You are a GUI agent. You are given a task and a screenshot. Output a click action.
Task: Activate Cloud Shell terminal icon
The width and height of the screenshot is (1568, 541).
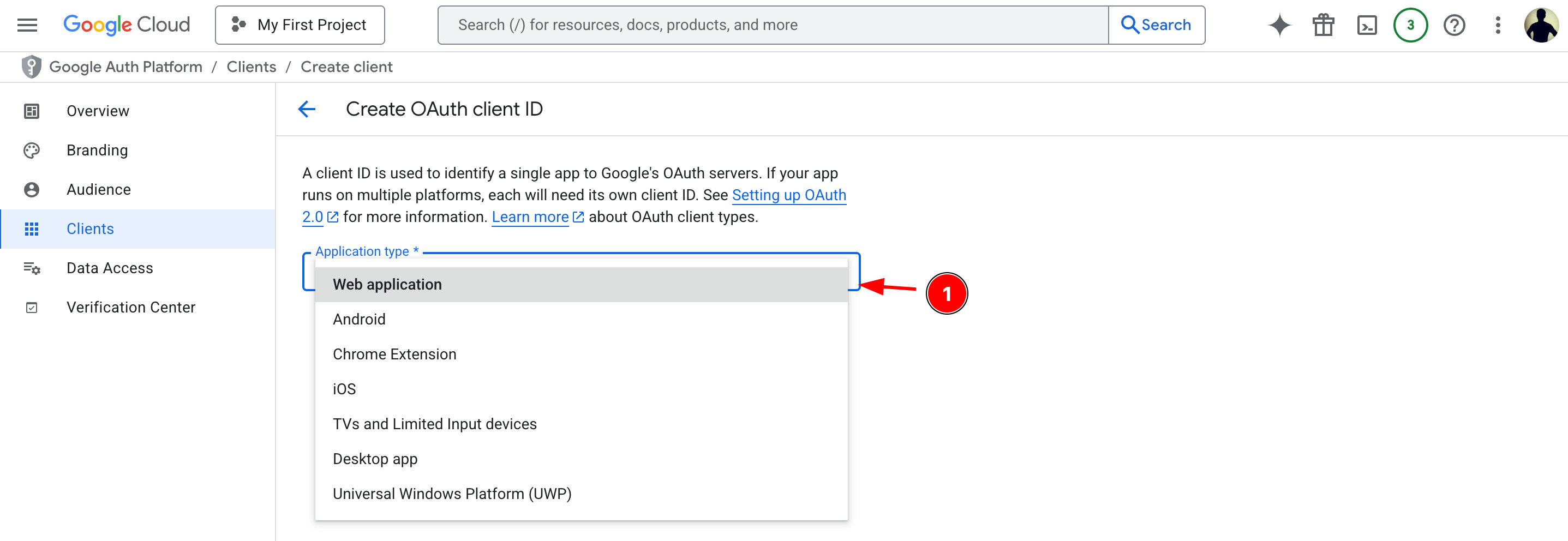coord(1367,25)
